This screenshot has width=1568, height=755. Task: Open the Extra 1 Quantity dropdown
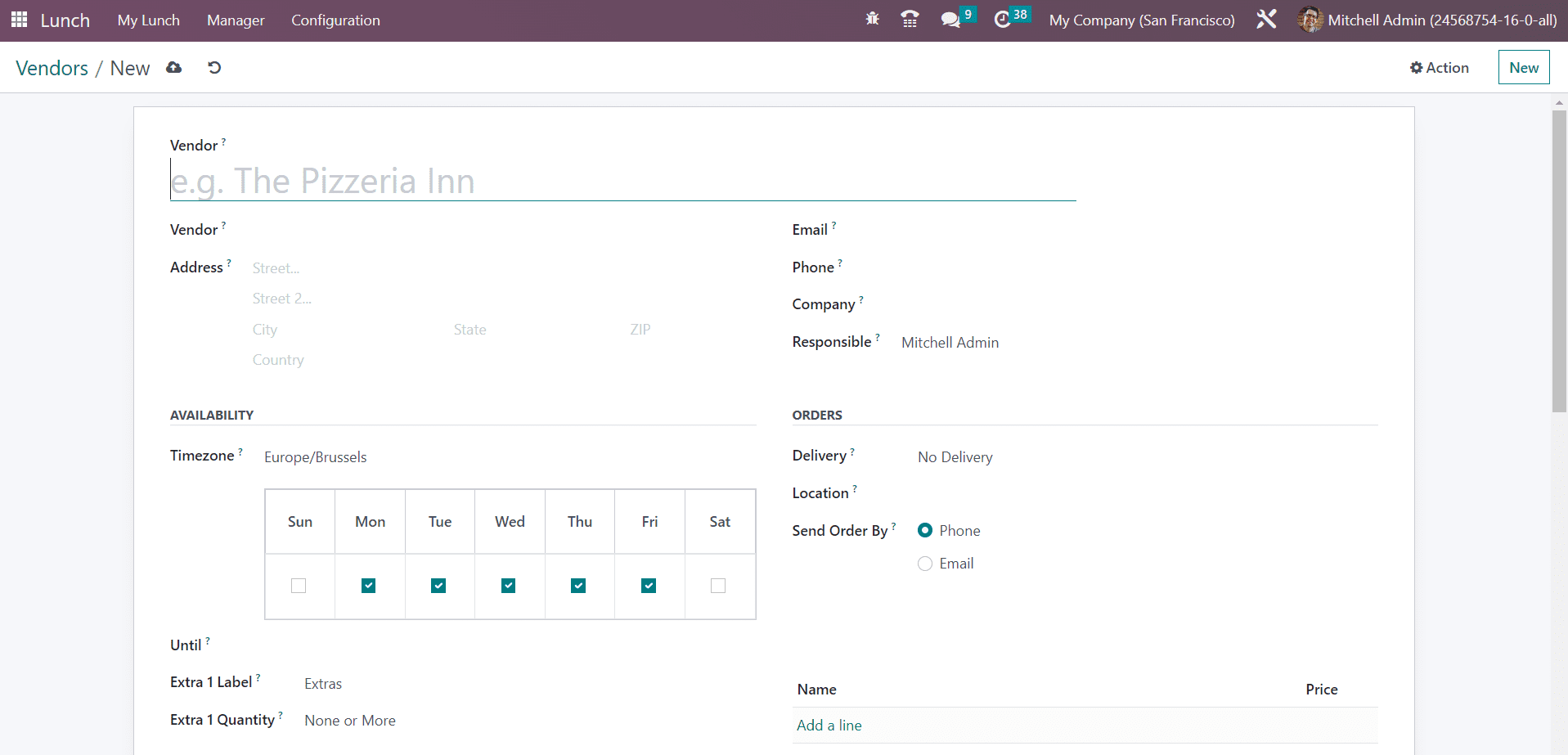click(x=530, y=721)
